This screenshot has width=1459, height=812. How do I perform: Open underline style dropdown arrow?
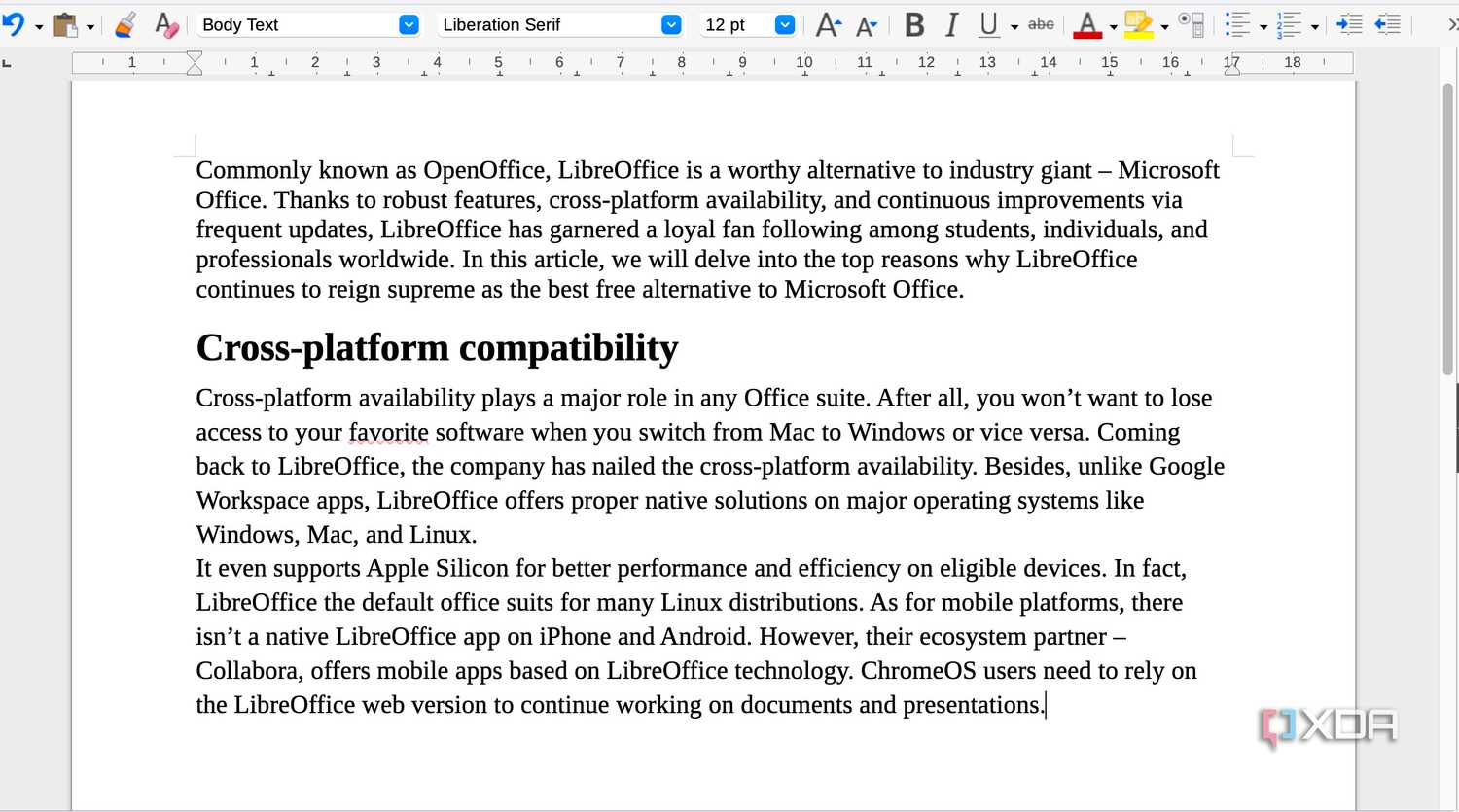tap(1014, 26)
